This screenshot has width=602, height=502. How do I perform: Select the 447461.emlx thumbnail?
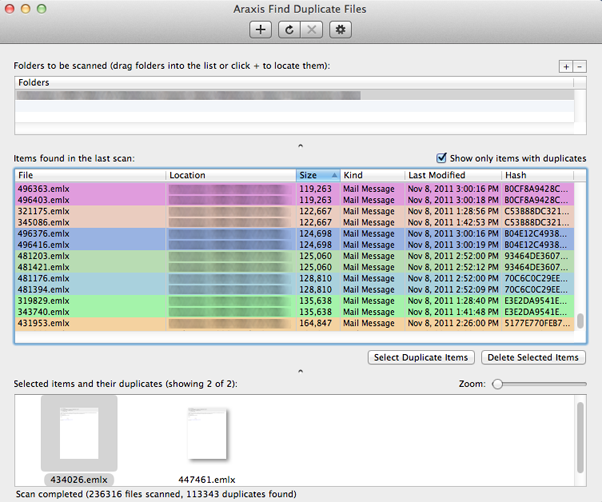click(x=207, y=434)
